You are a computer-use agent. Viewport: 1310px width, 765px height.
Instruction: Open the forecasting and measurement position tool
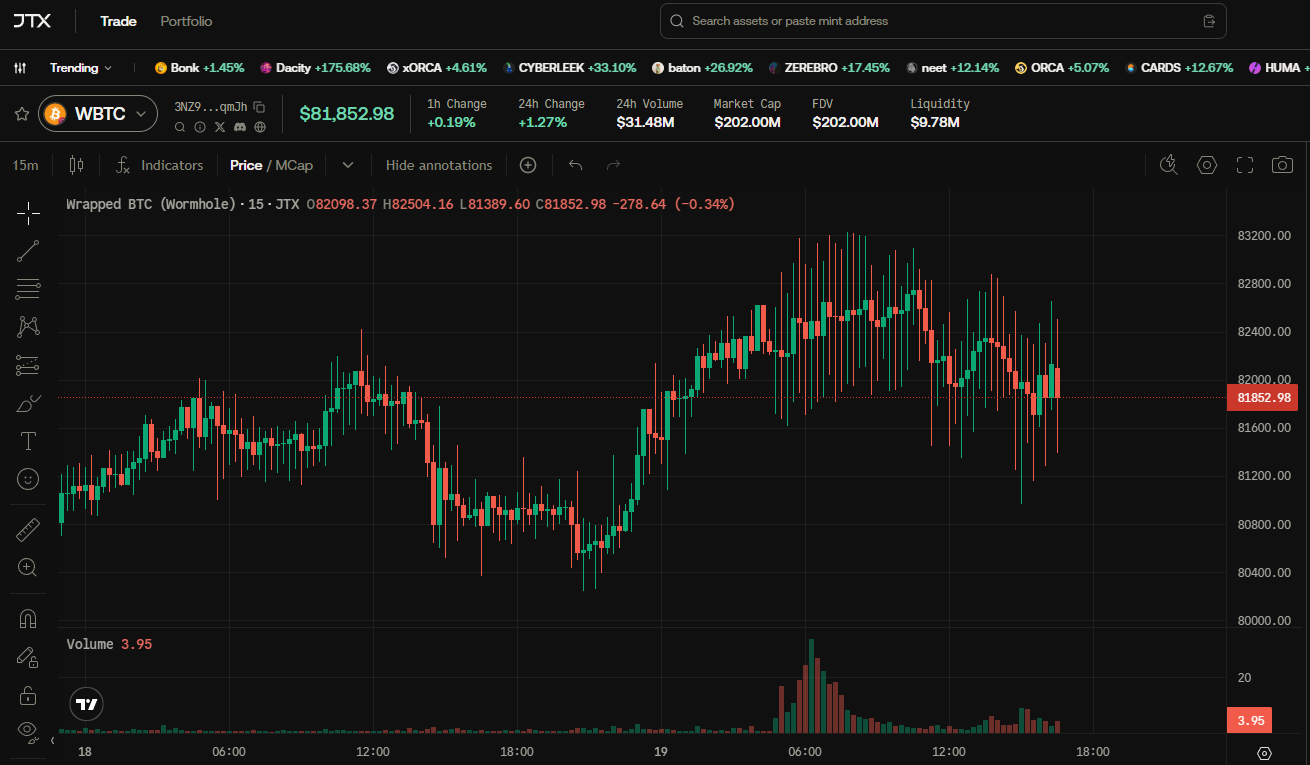(28, 365)
